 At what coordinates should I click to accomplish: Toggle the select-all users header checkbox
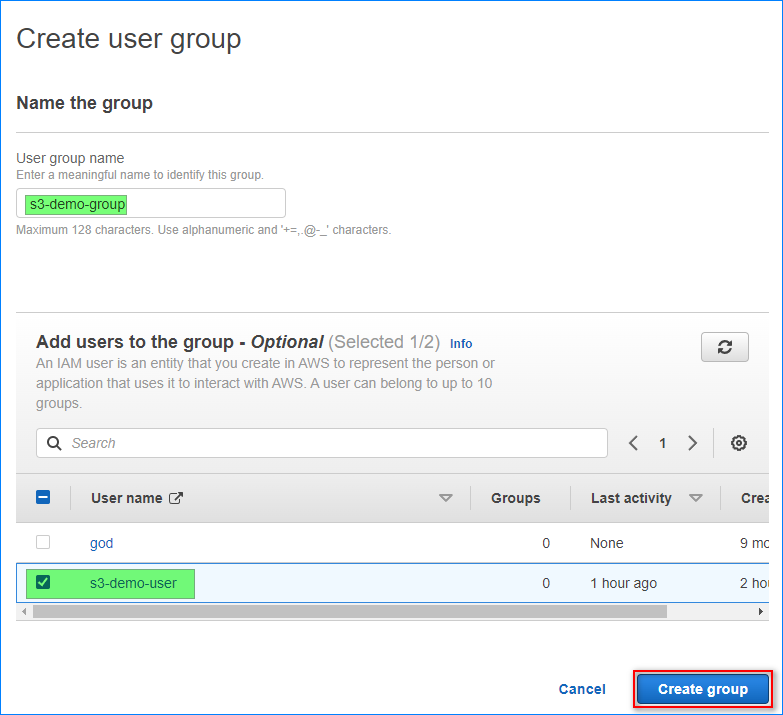click(43, 498)
